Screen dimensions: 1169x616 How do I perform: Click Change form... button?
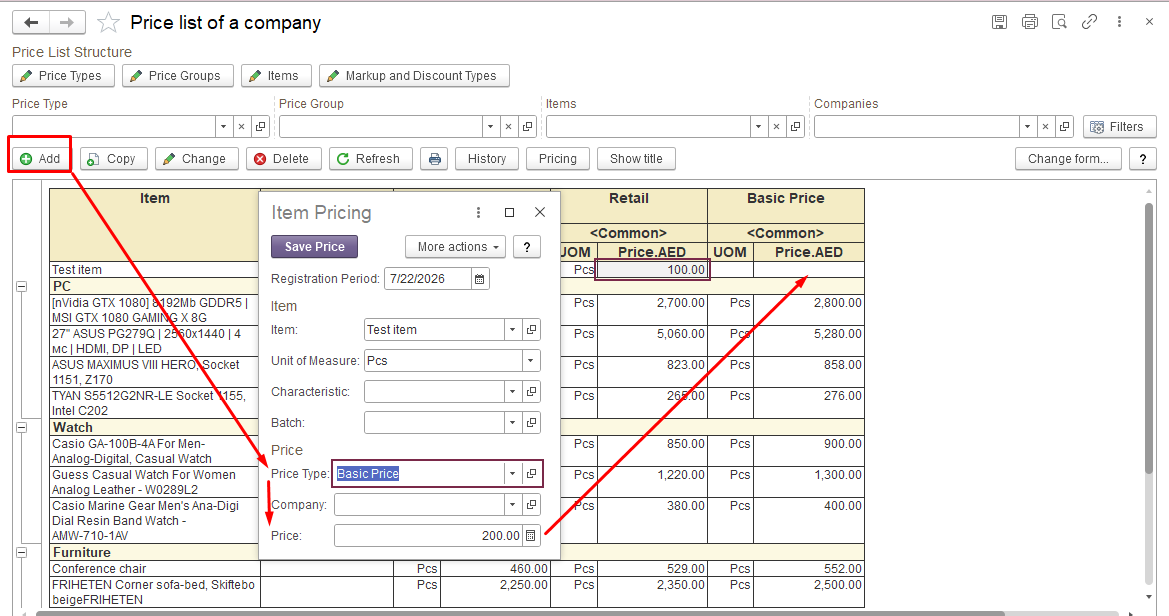pos(1068,159)
